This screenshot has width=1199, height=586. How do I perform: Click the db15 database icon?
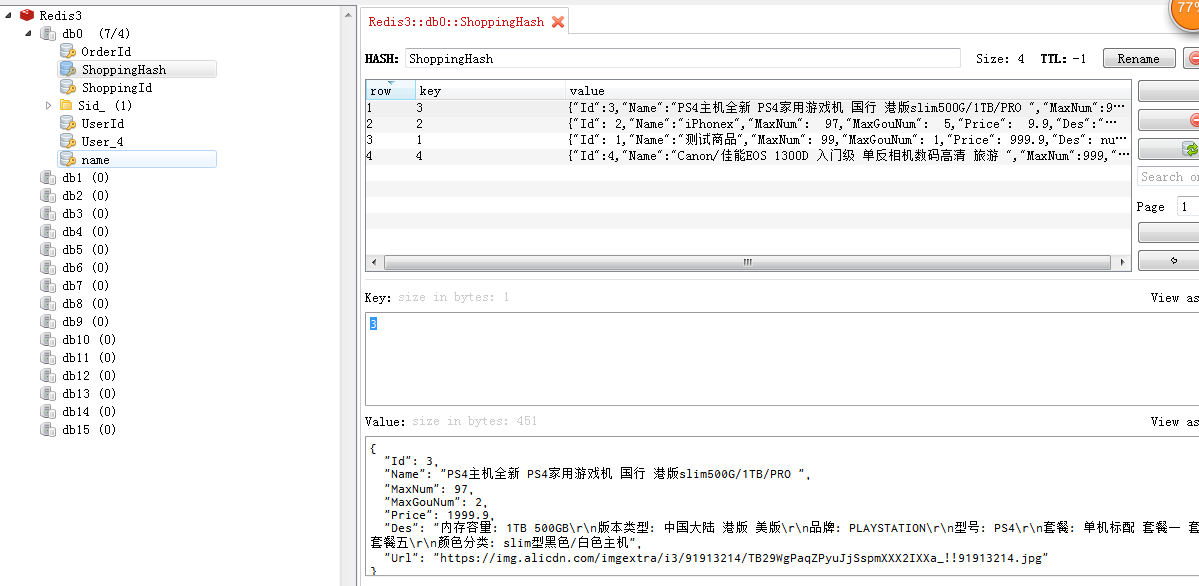click(x=48, y=429)
